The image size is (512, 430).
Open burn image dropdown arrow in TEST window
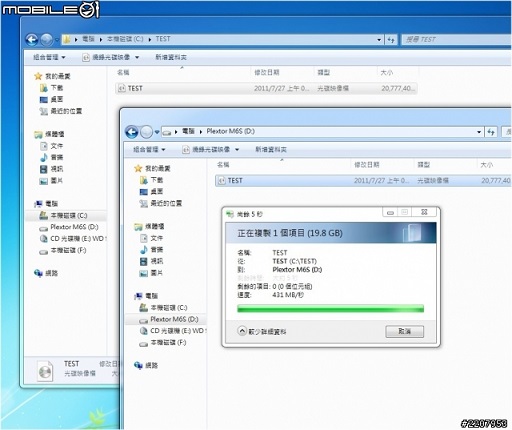[137, 57]
